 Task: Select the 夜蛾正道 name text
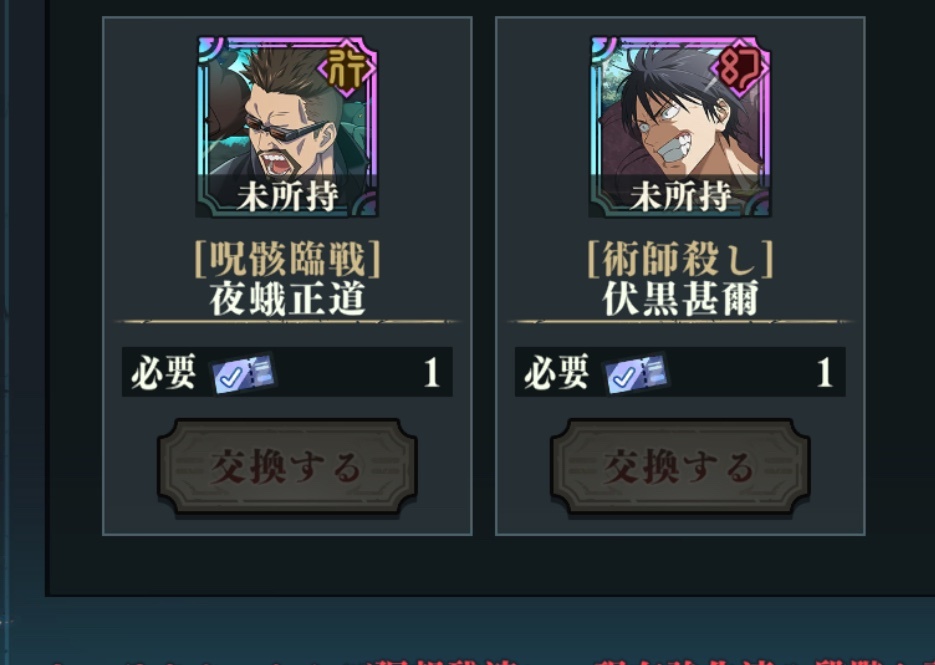tap(287, 299)
